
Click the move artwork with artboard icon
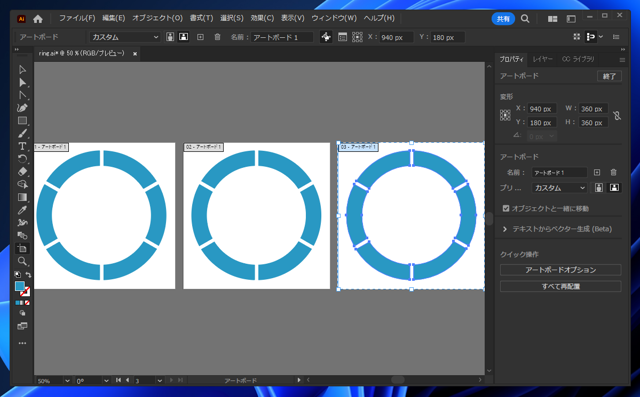coord(326,37)
